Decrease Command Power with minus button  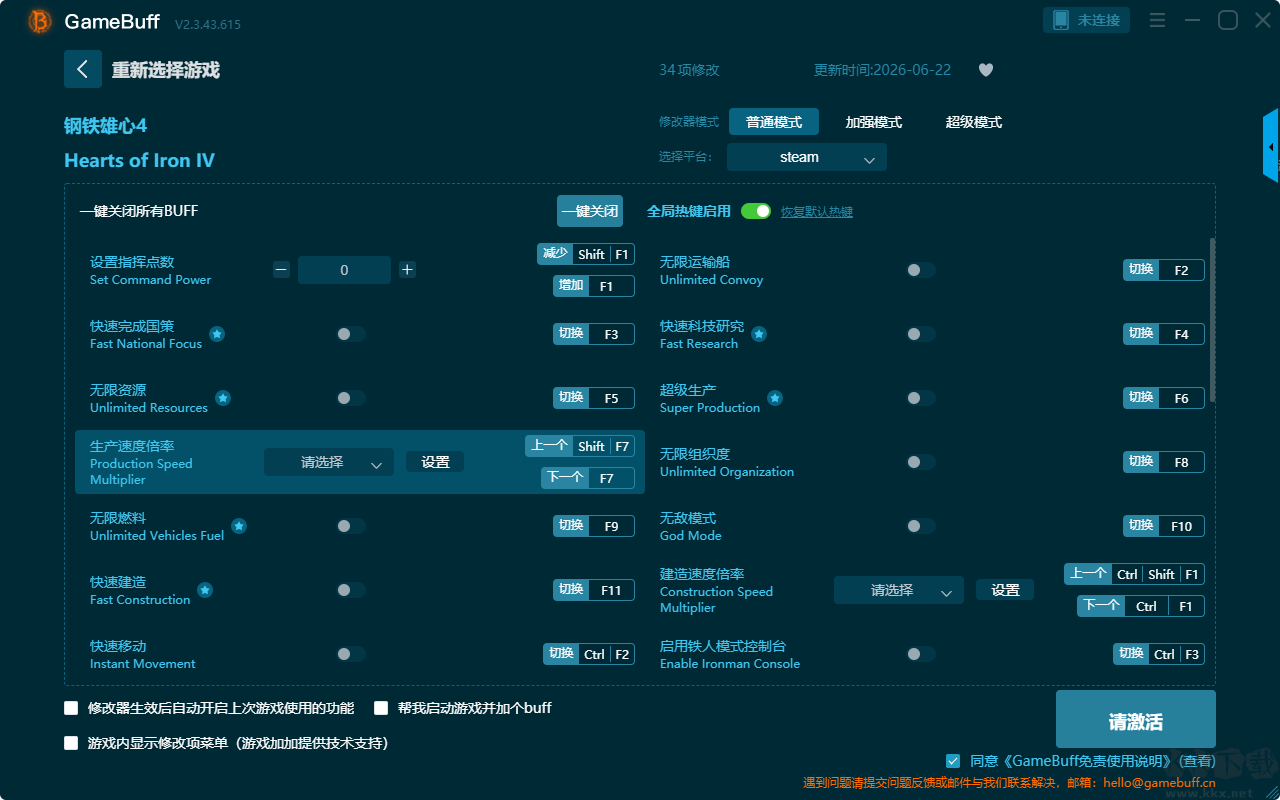click(x=281, y=269)
